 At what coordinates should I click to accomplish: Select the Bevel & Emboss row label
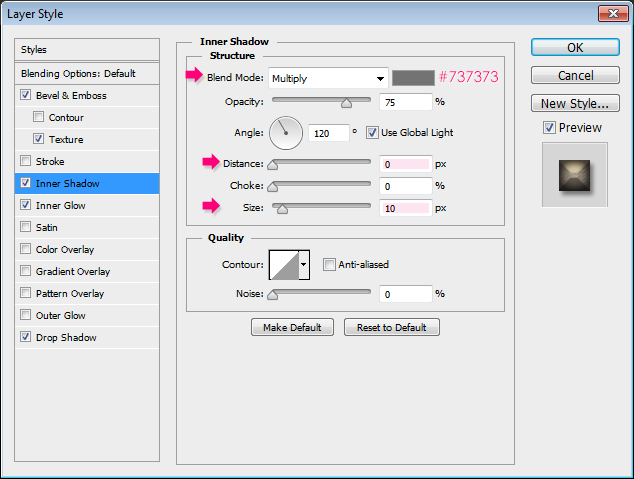(x=71, y=96)
